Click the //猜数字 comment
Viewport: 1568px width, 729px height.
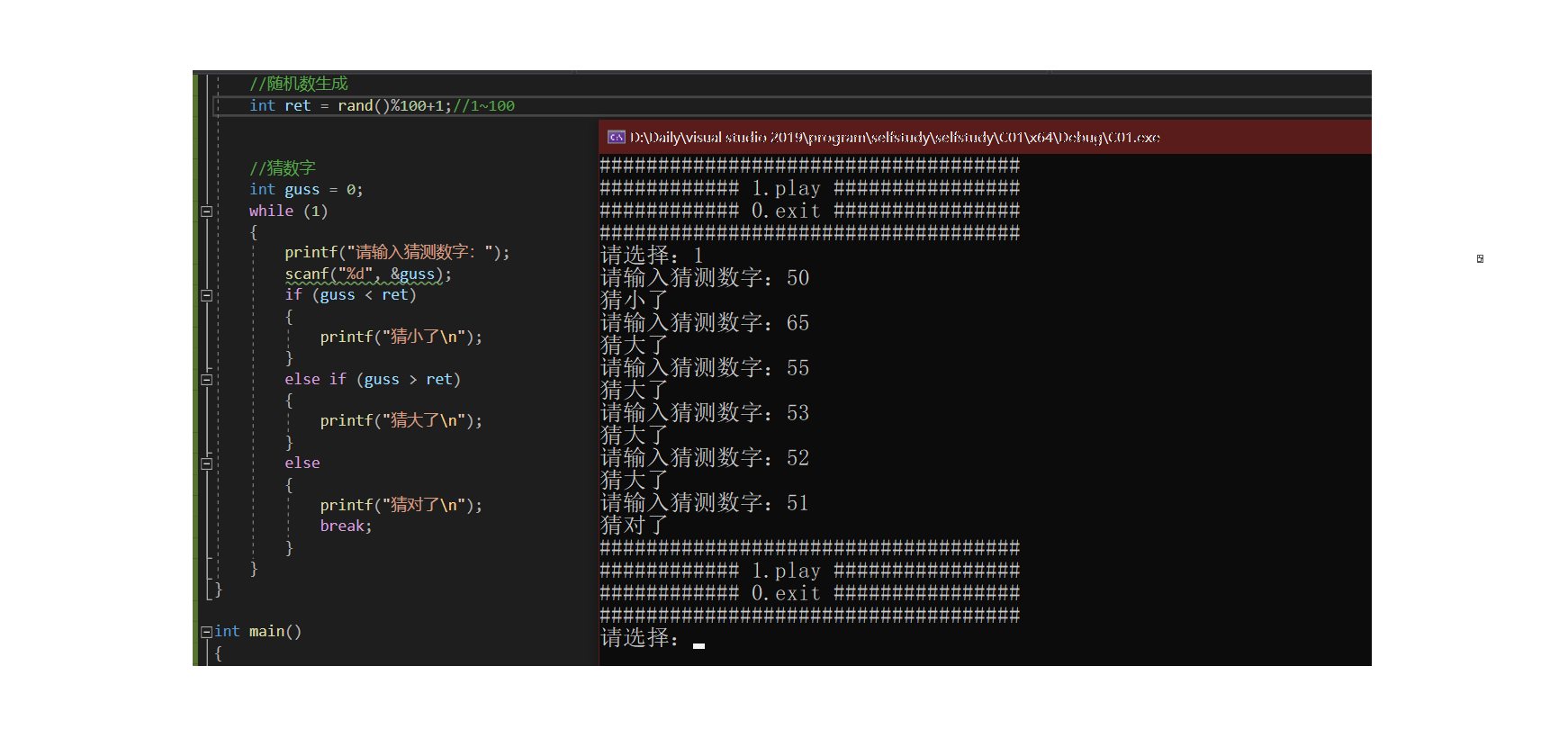pos(283,168)
